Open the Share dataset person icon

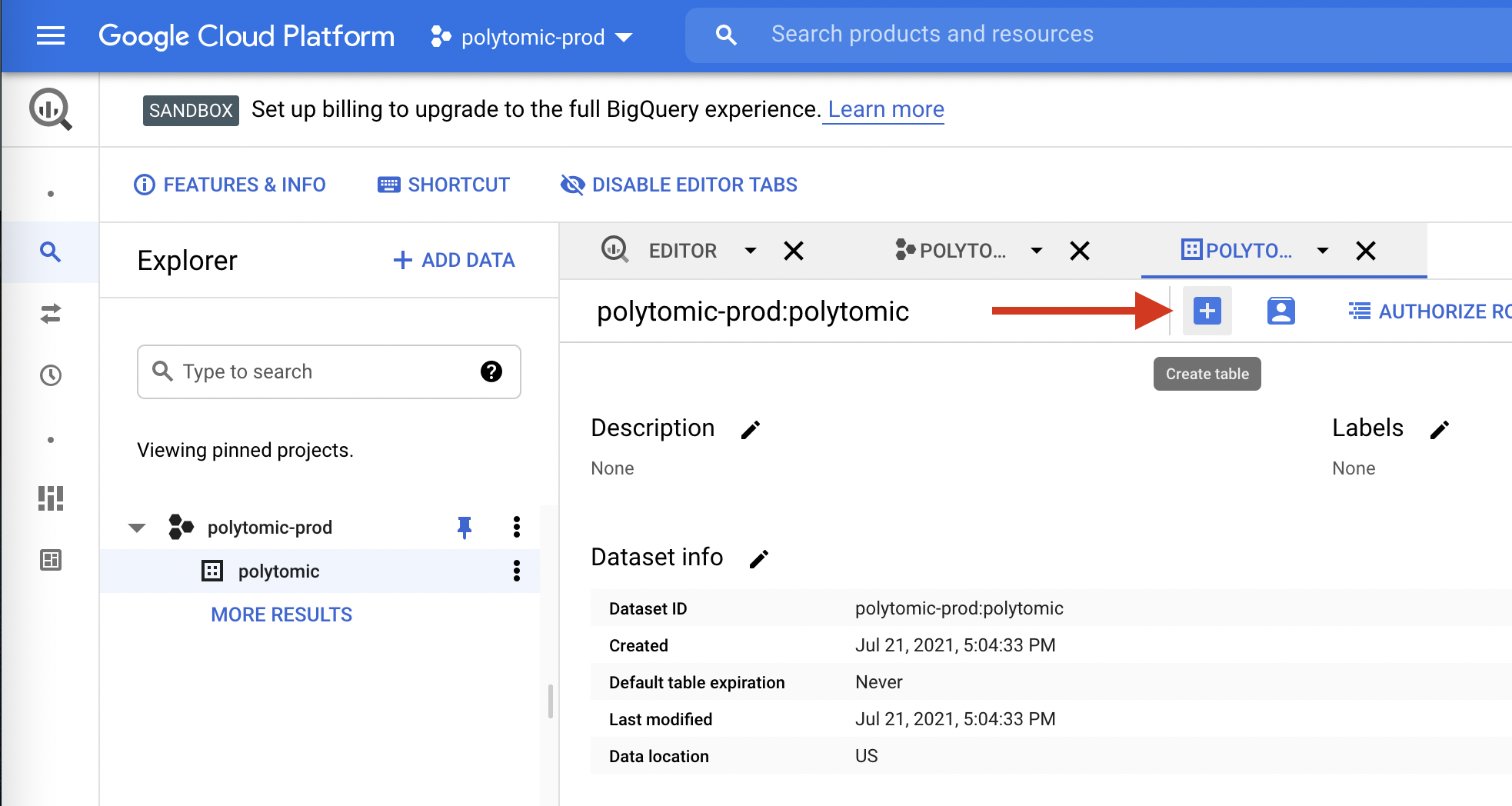(1281, 311)
